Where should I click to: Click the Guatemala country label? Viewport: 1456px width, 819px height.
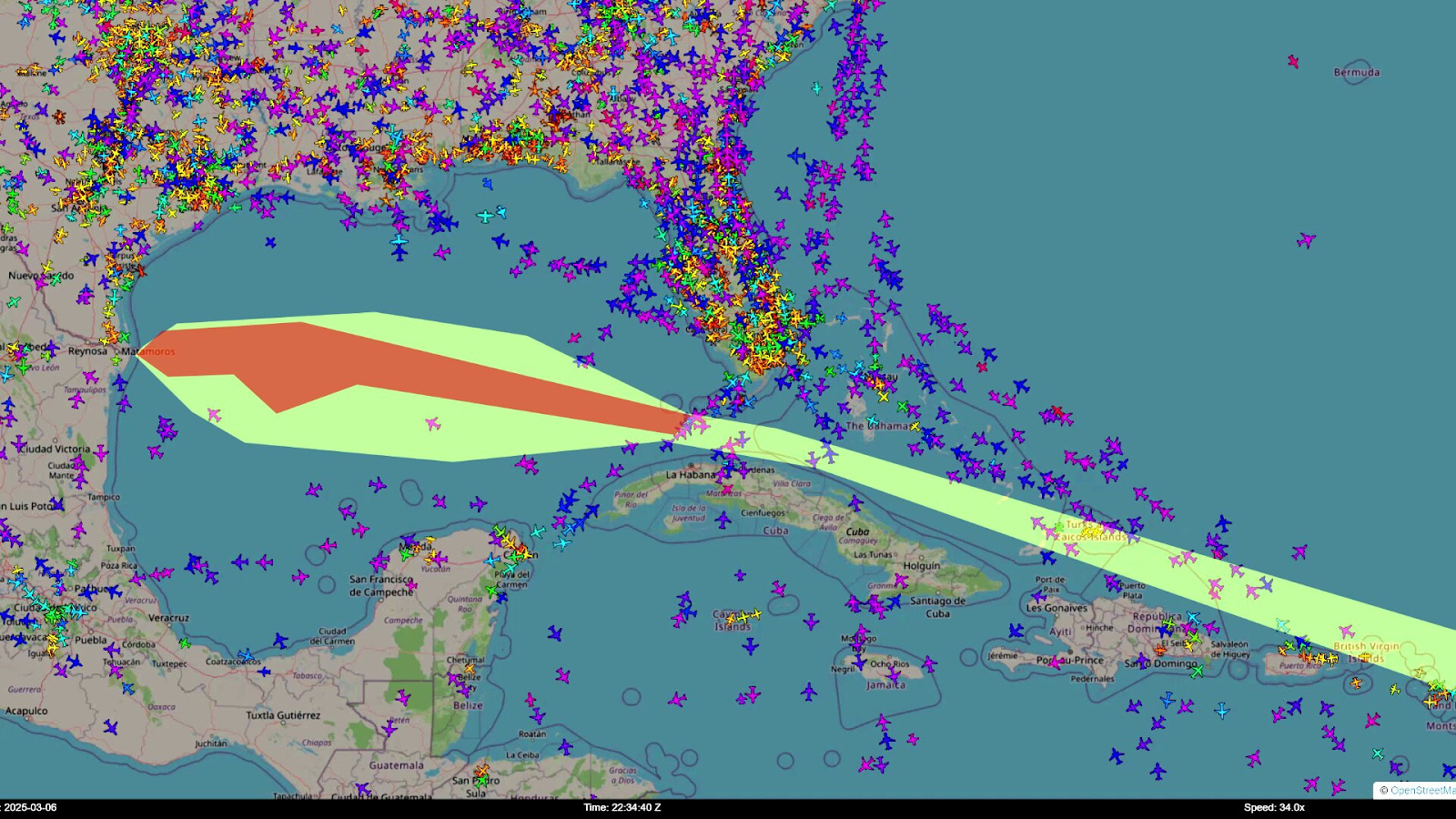(396, 765)
